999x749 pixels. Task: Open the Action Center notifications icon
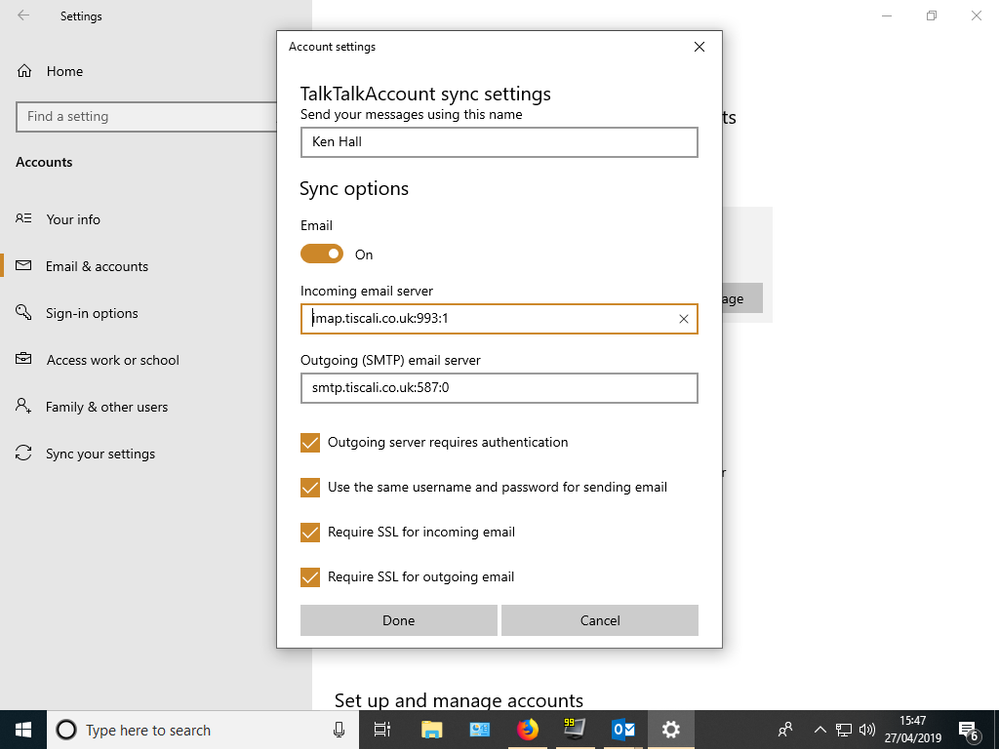(967, 729)
